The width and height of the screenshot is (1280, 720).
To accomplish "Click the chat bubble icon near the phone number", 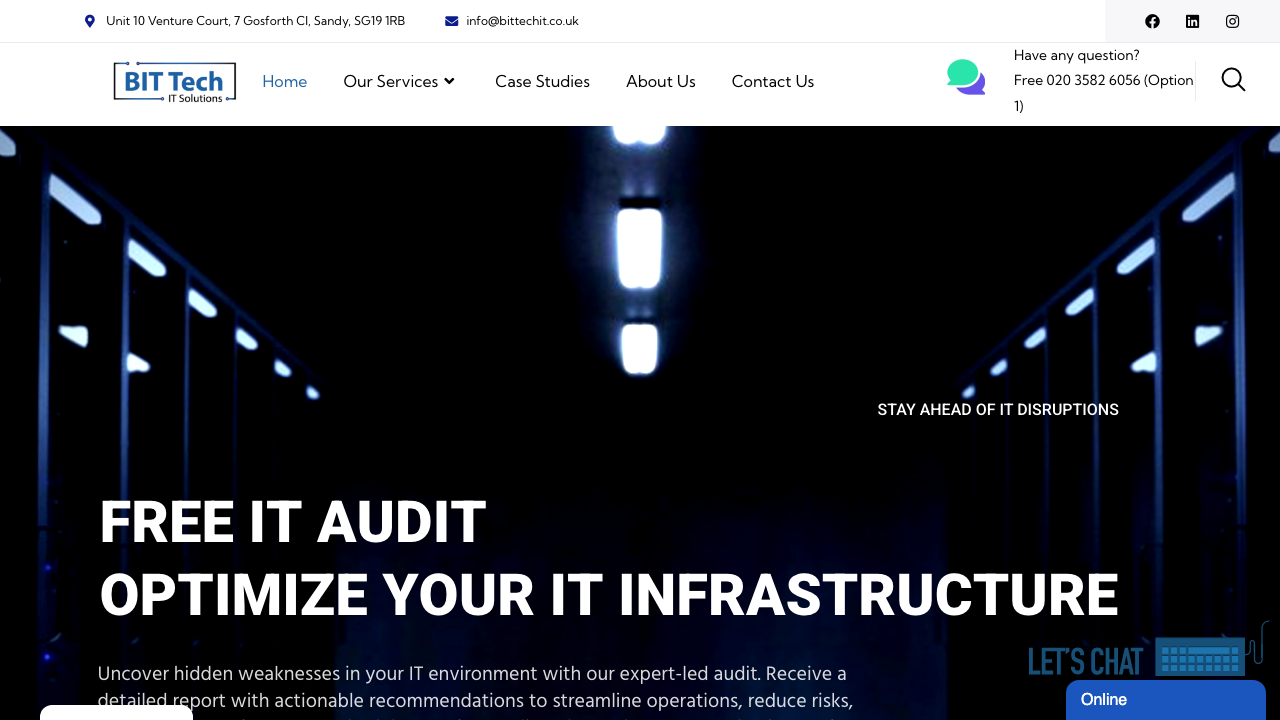I will pos(964,76).
